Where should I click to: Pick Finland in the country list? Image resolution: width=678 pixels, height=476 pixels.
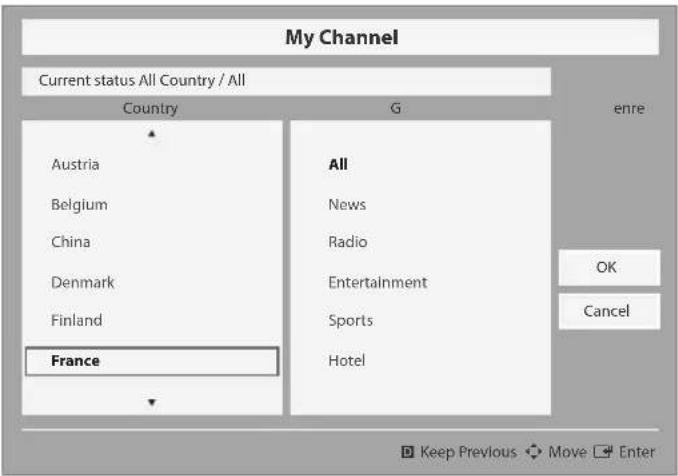pyautogui.click(x=77, y=321)
